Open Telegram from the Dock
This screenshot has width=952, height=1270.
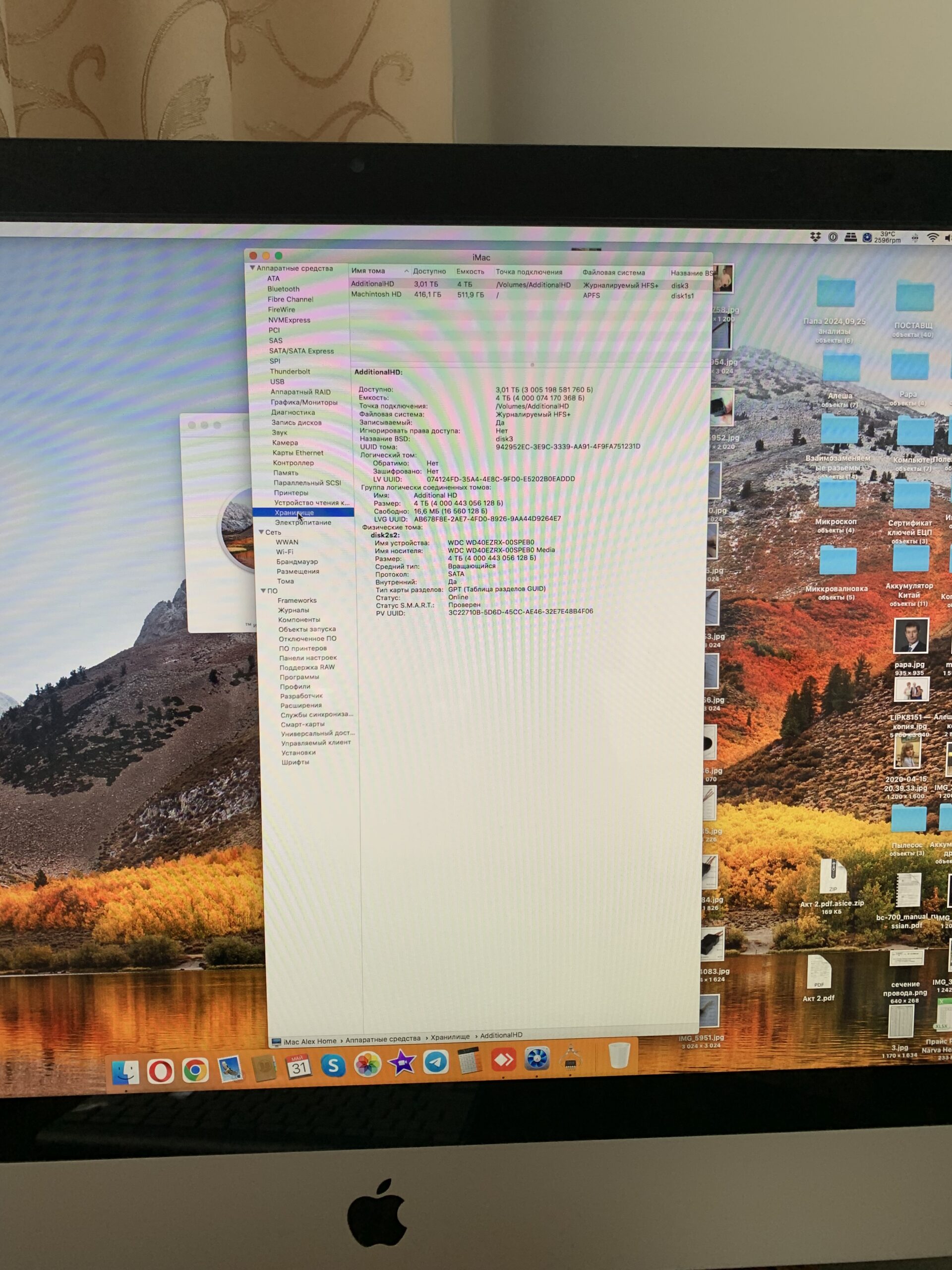click(x=435, y=1062)
